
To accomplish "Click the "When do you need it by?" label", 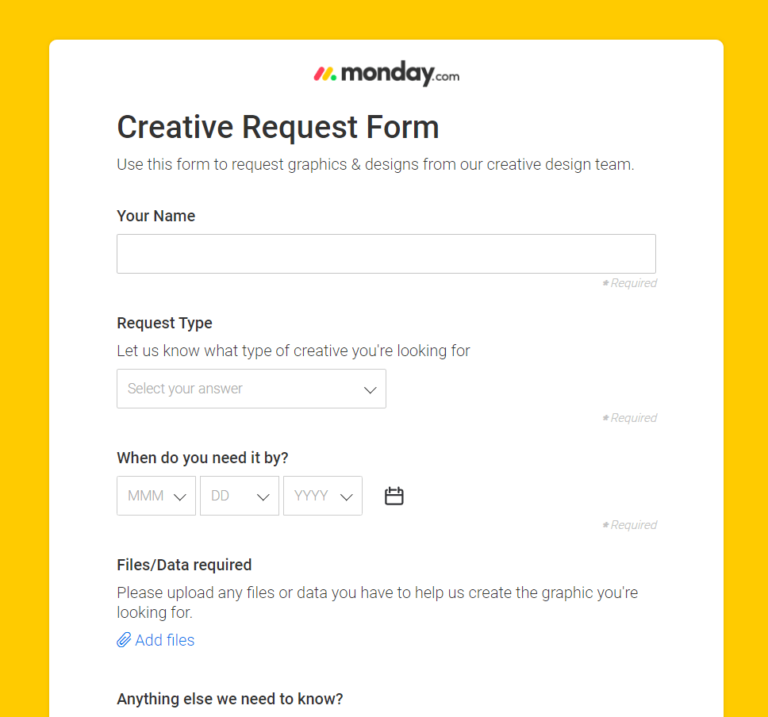I will 203,458.
